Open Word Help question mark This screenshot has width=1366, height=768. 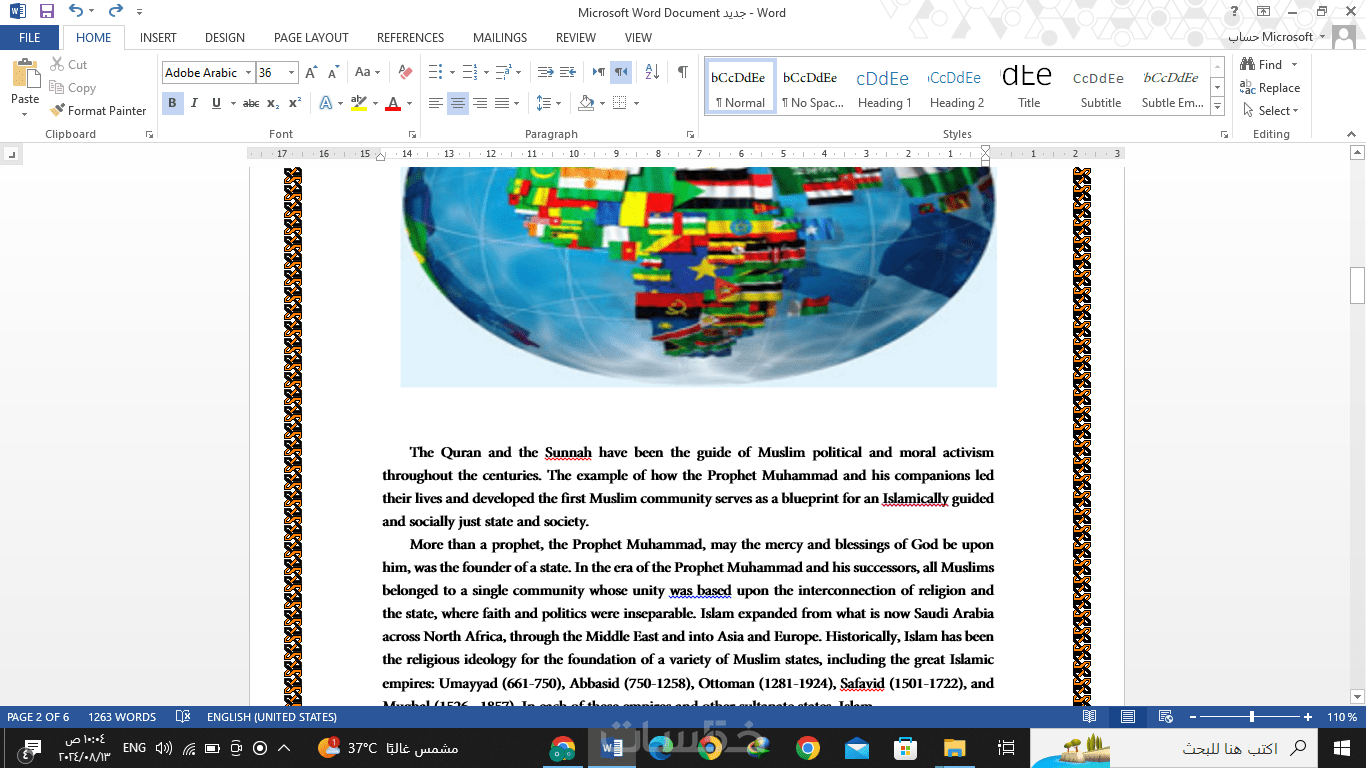tap(1235, 12)
